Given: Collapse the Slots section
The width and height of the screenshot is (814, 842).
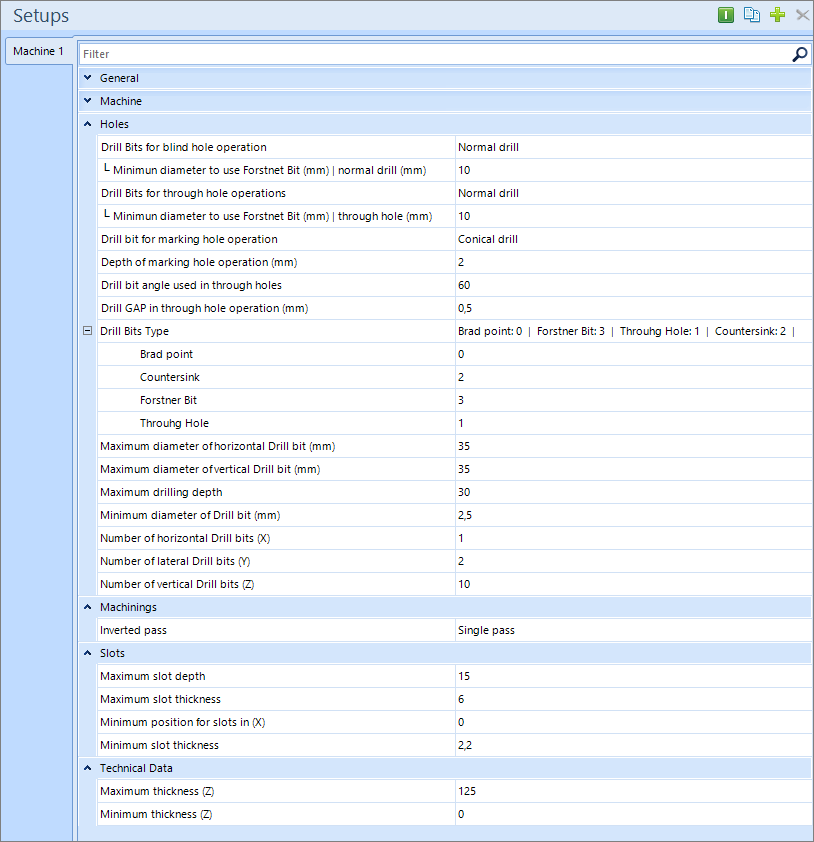Looking at the screenshot, I should point(88,653).
